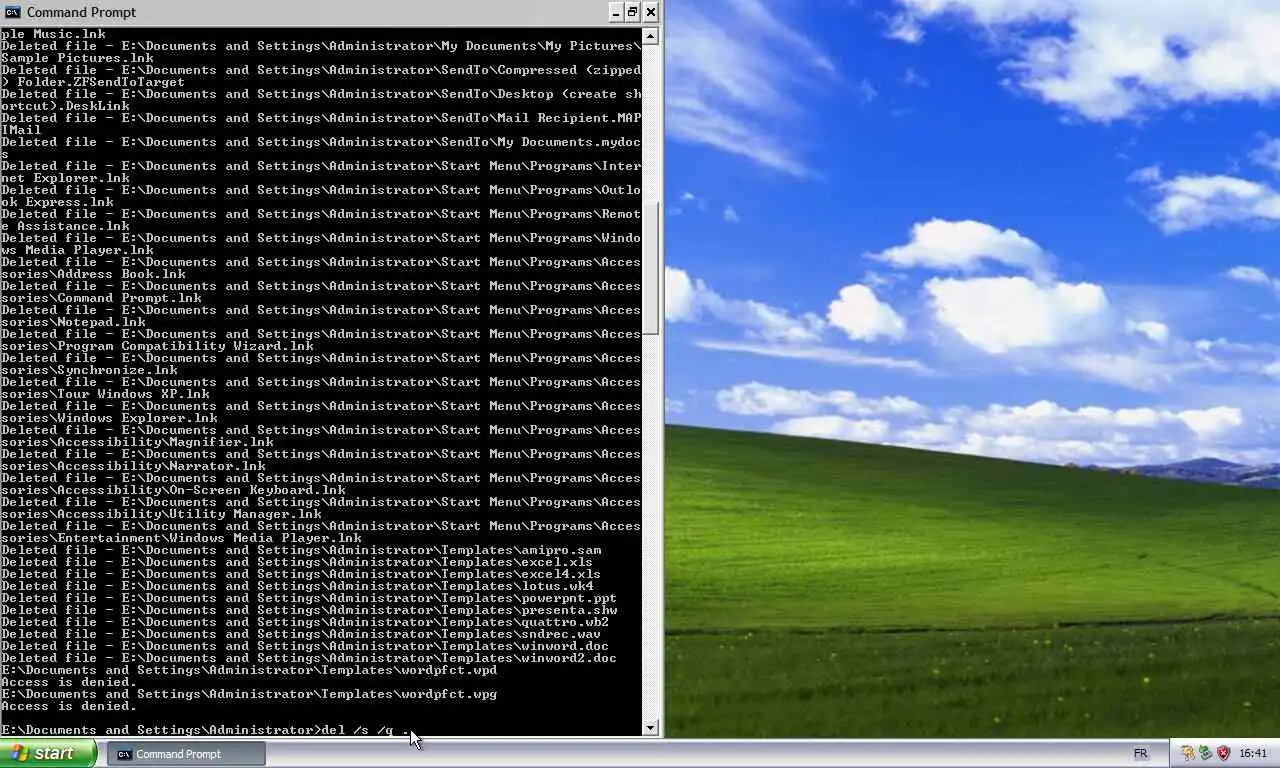The image size is (1280, 768).
Task: Grab the console vertical scrollbar thumb
Action: (x=651, y=268)
